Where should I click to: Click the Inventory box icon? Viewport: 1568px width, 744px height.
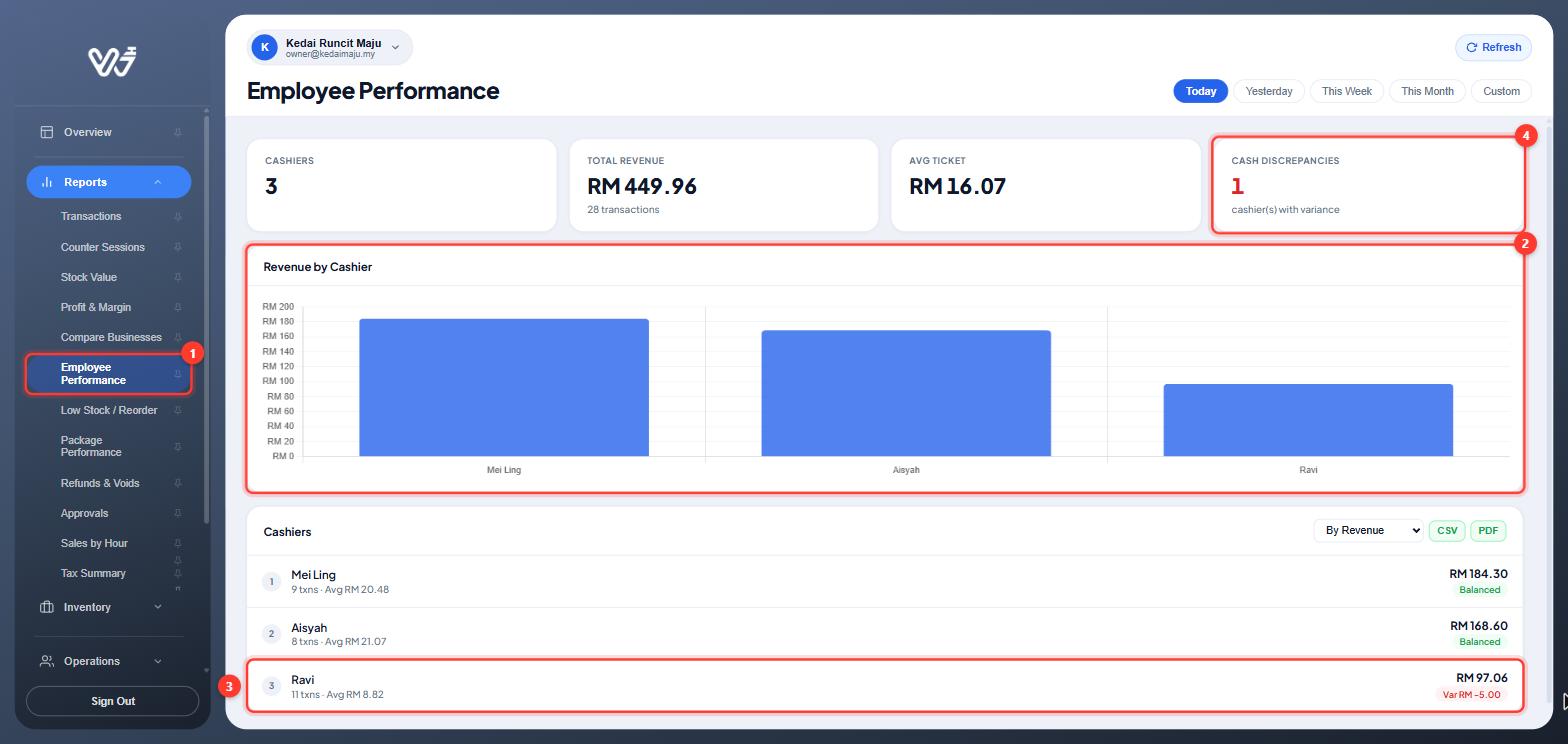click(x=46, y=607)
